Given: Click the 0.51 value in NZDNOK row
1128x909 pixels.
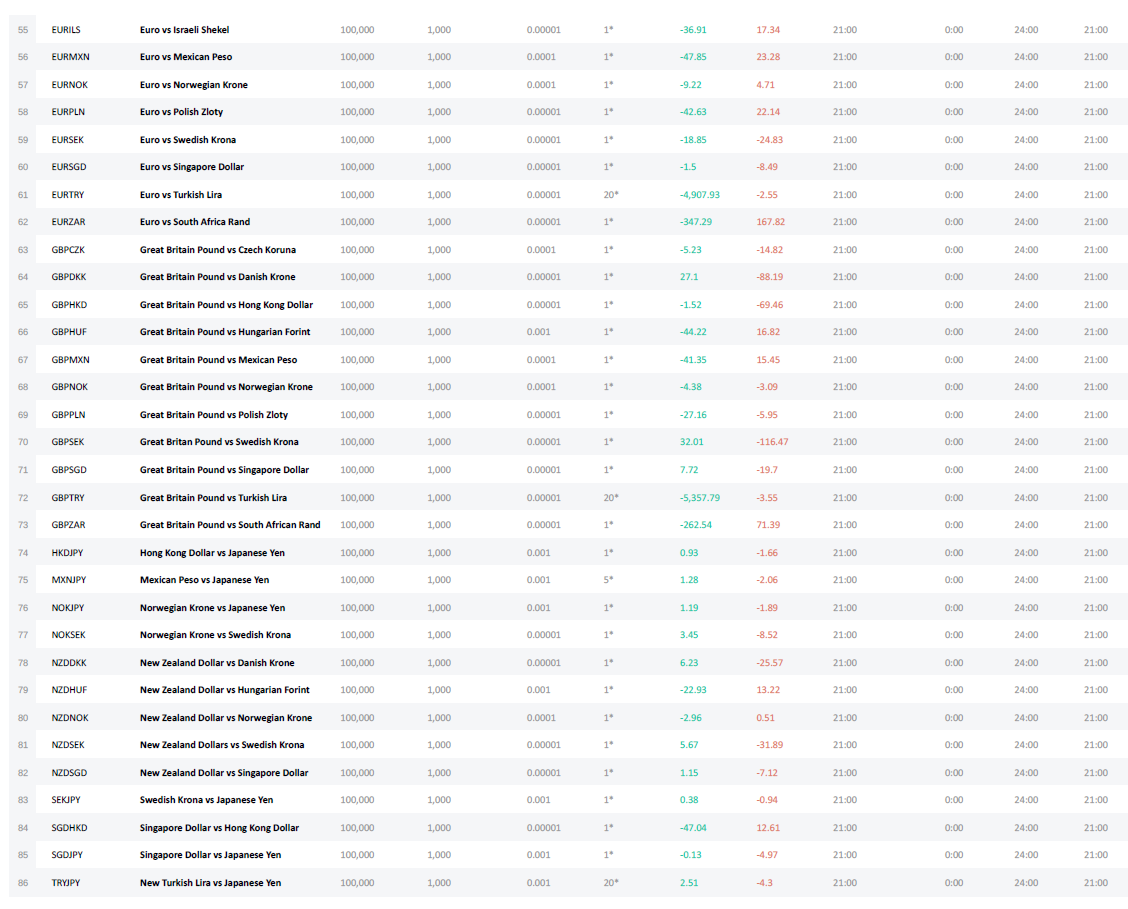Looking at the screenshot, I should click(765, 718).
